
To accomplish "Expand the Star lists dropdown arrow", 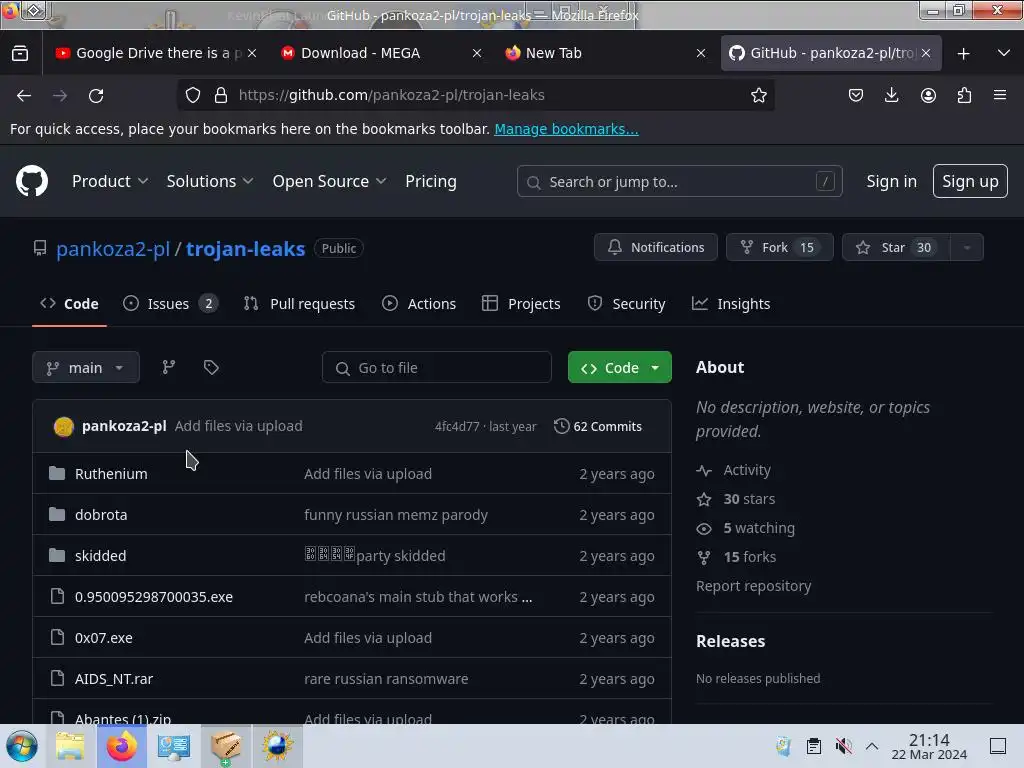I will [x=967, y=248].
